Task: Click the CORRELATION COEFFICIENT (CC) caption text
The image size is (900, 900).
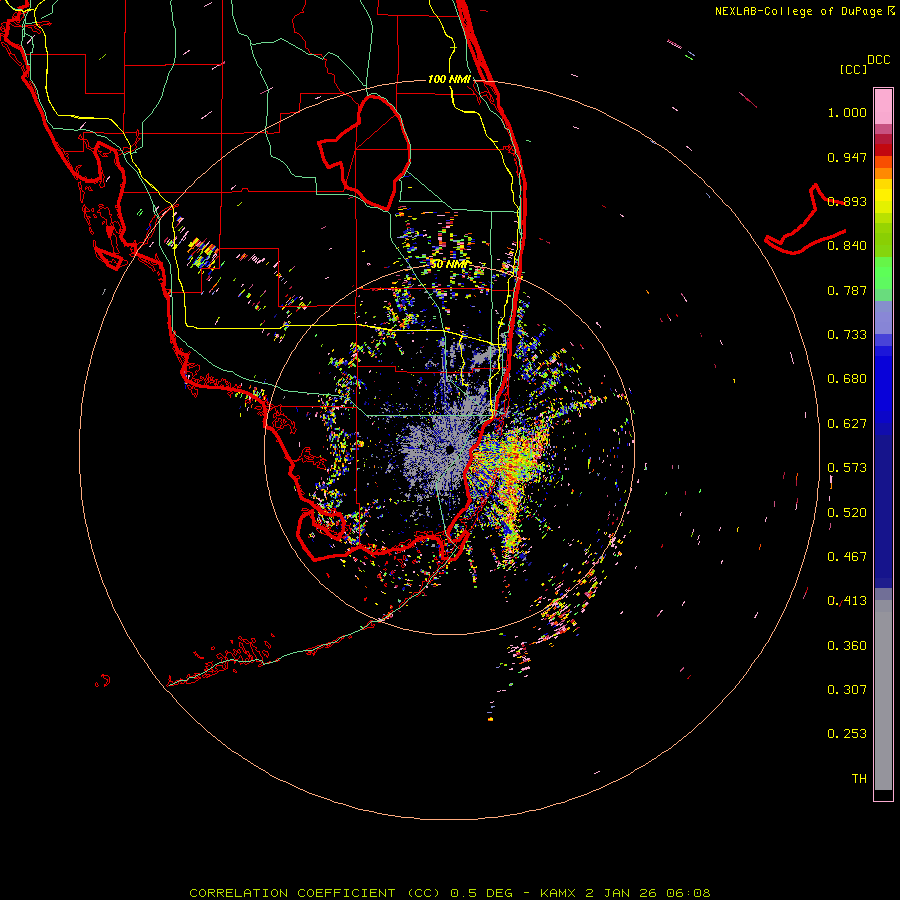Action: 315,893
